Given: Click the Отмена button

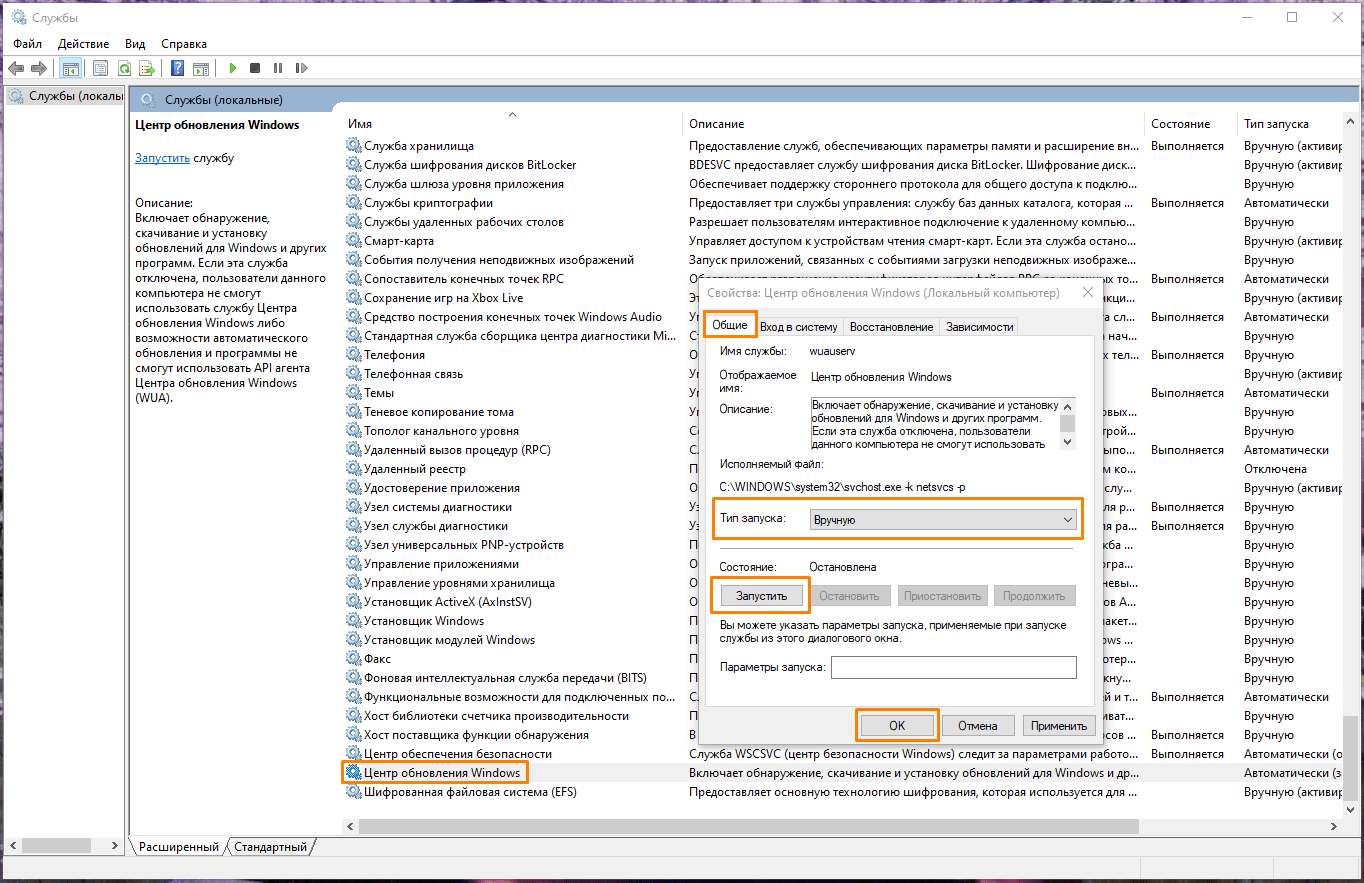Looking at the screenshot, I should click(x=977, y=726).
